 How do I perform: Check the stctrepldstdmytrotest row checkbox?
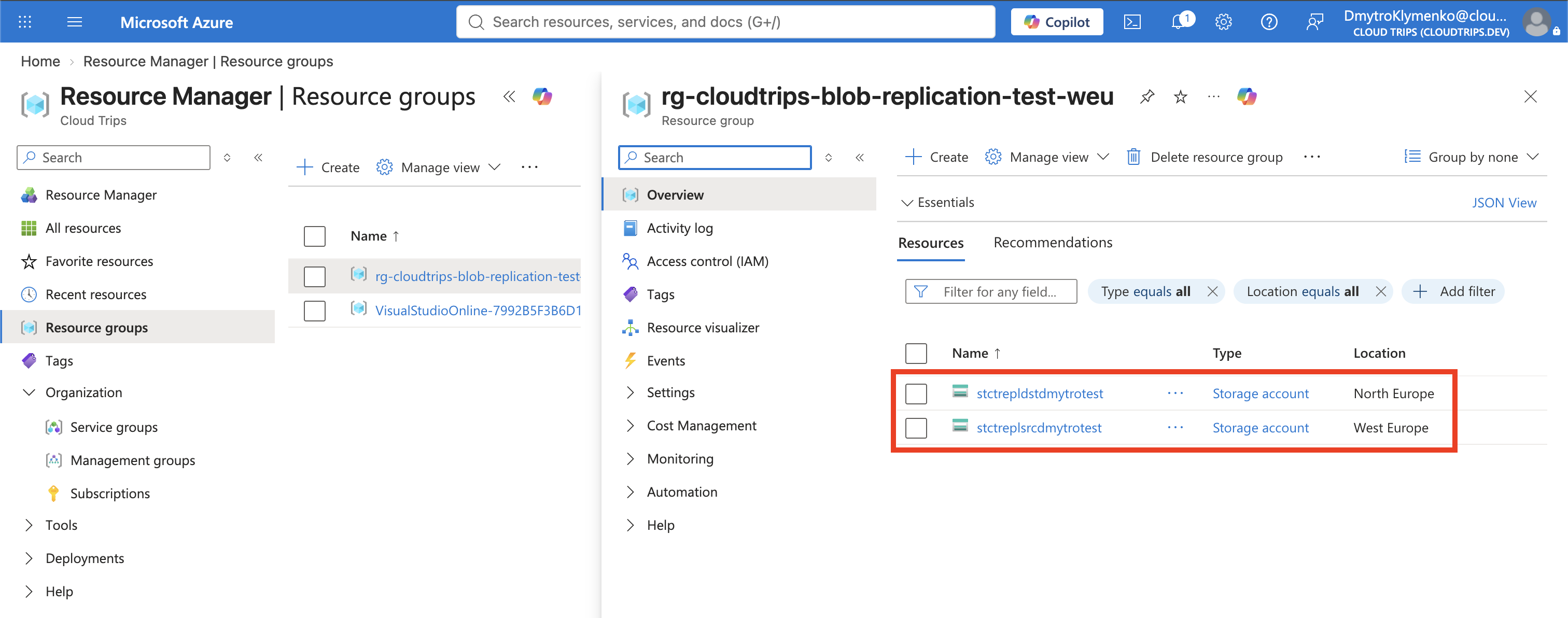[916, 394]
